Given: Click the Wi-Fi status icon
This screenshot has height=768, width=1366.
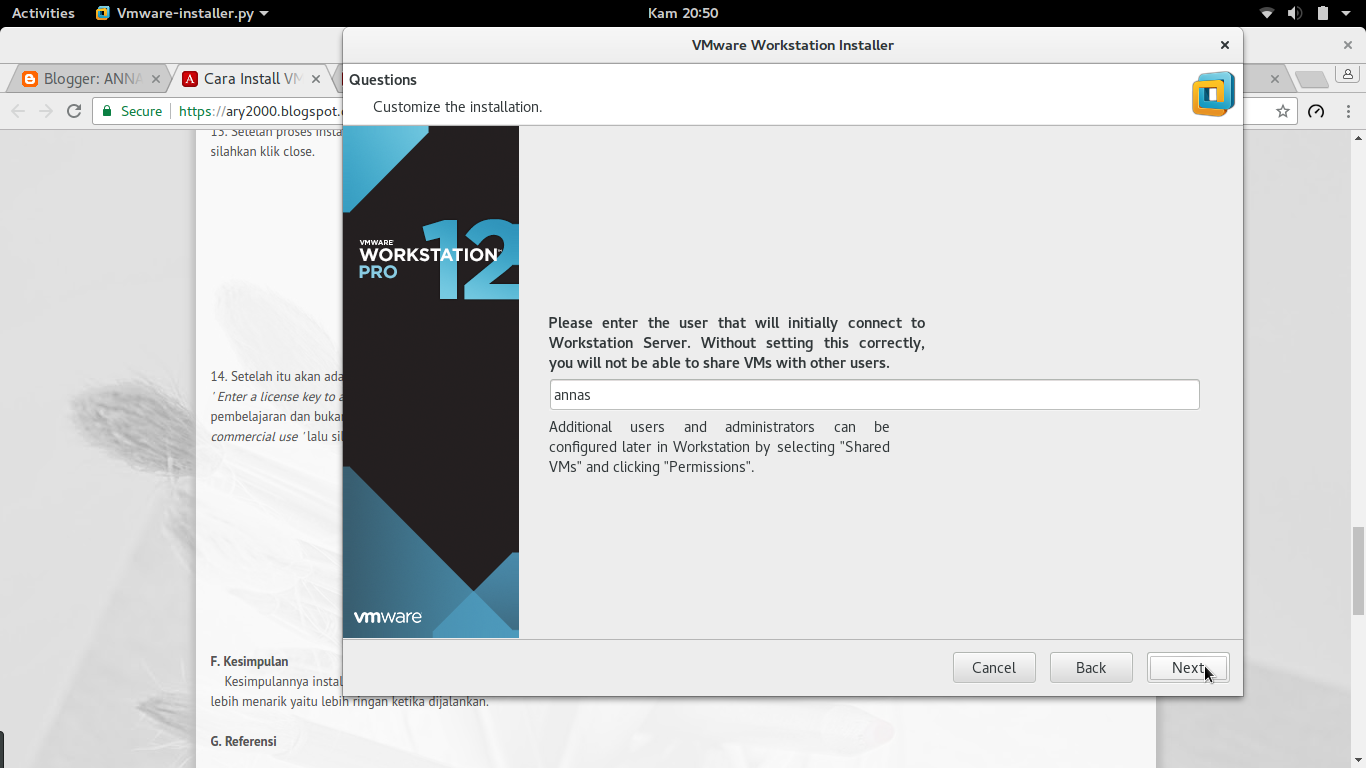Looking at the screenshot, I should tap(1267, 13).
